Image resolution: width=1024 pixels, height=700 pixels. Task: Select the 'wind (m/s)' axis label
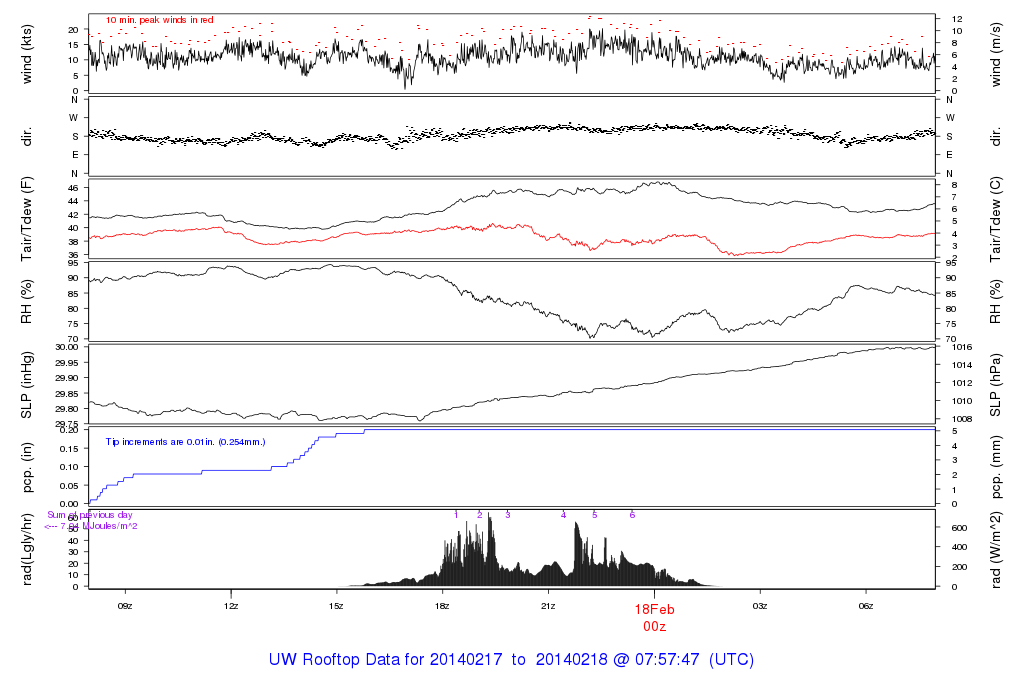(995, 54)
